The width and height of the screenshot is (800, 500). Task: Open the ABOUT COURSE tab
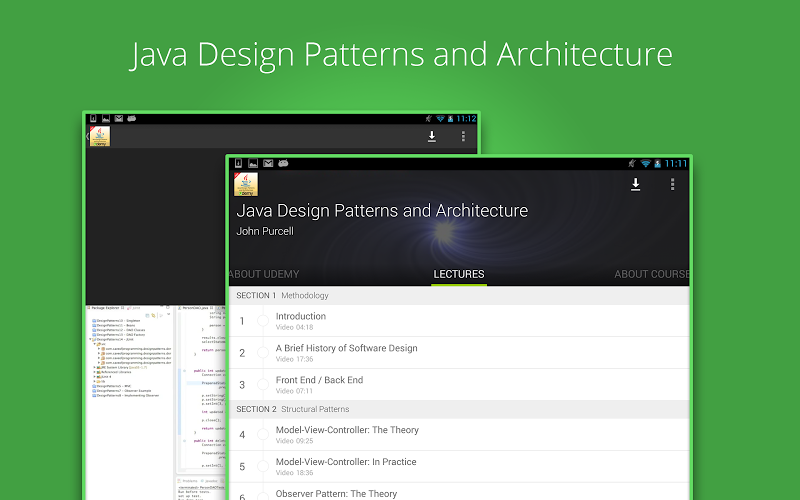(x=651, y=274)
